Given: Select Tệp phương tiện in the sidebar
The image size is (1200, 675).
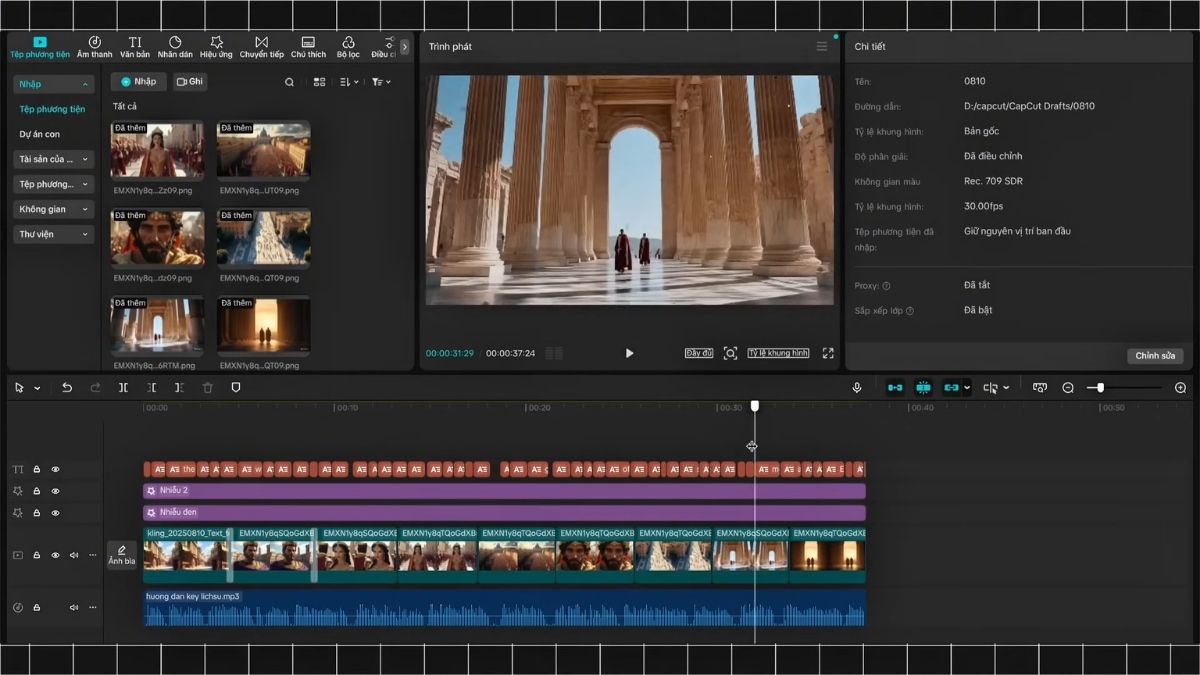Looking at the screenshot, I should pyautogui.click(x=52, y=108).
